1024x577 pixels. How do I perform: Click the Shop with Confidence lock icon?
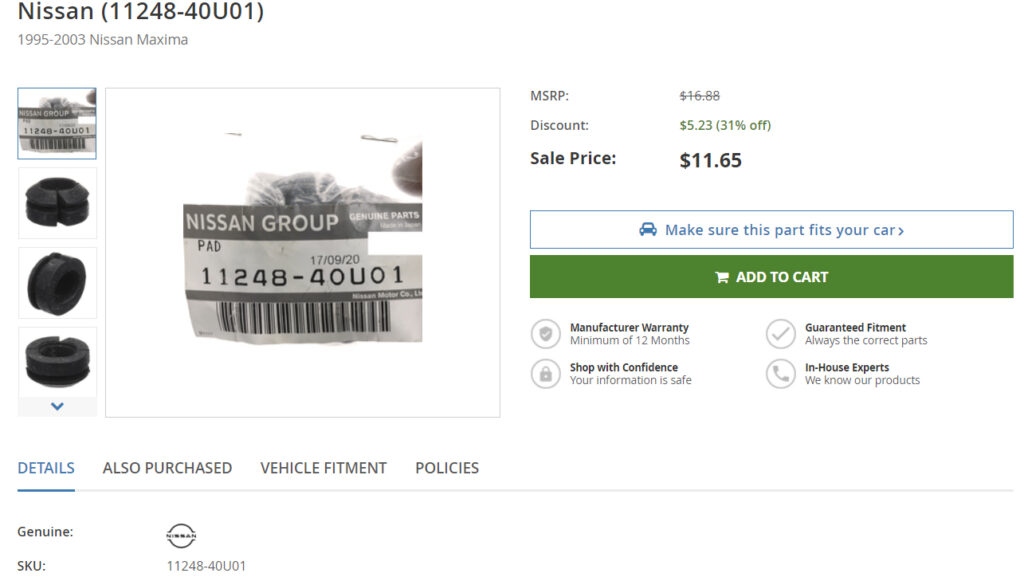546,374
